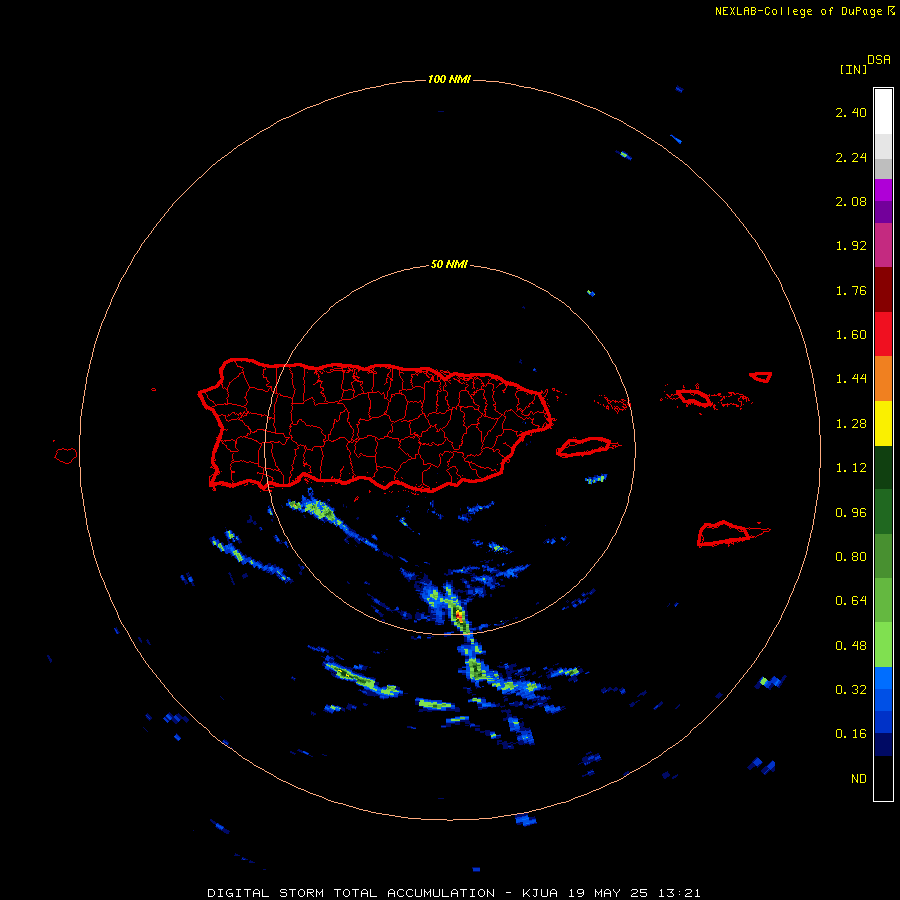Viewport: 900px width, 900px height.
Task: Click the 50 NMI range ring label
Action: coord(449,265)
